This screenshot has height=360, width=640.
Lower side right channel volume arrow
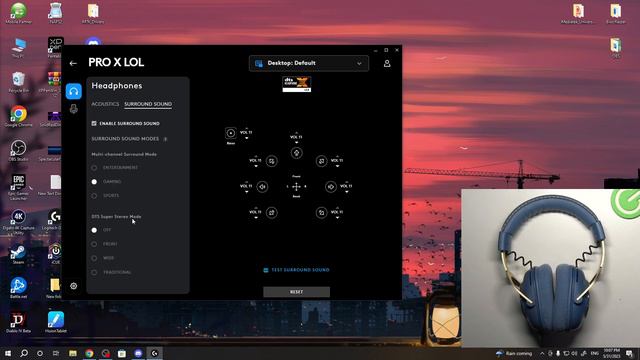(347, 192)
